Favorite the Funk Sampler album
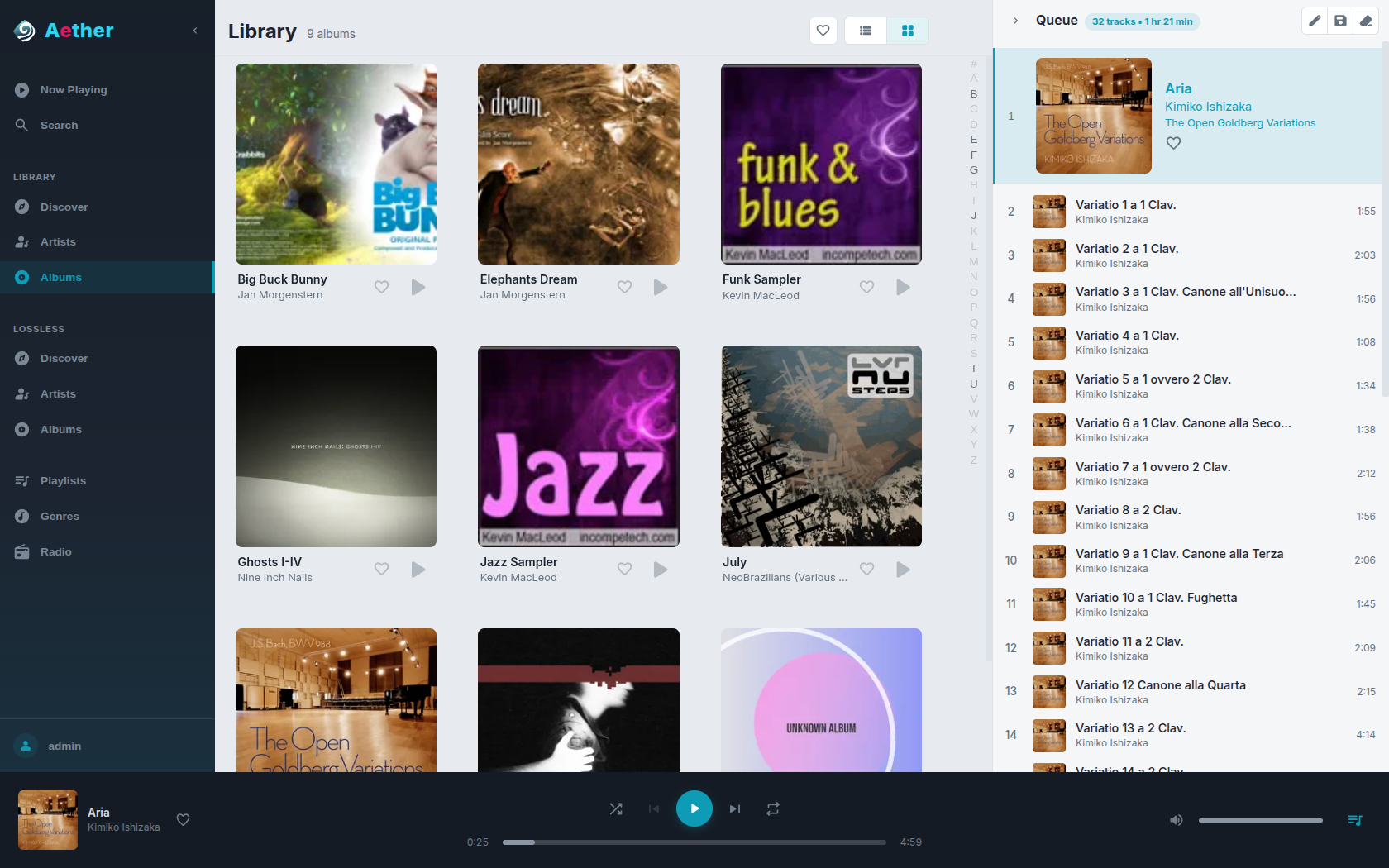 [x=866, y=287]
